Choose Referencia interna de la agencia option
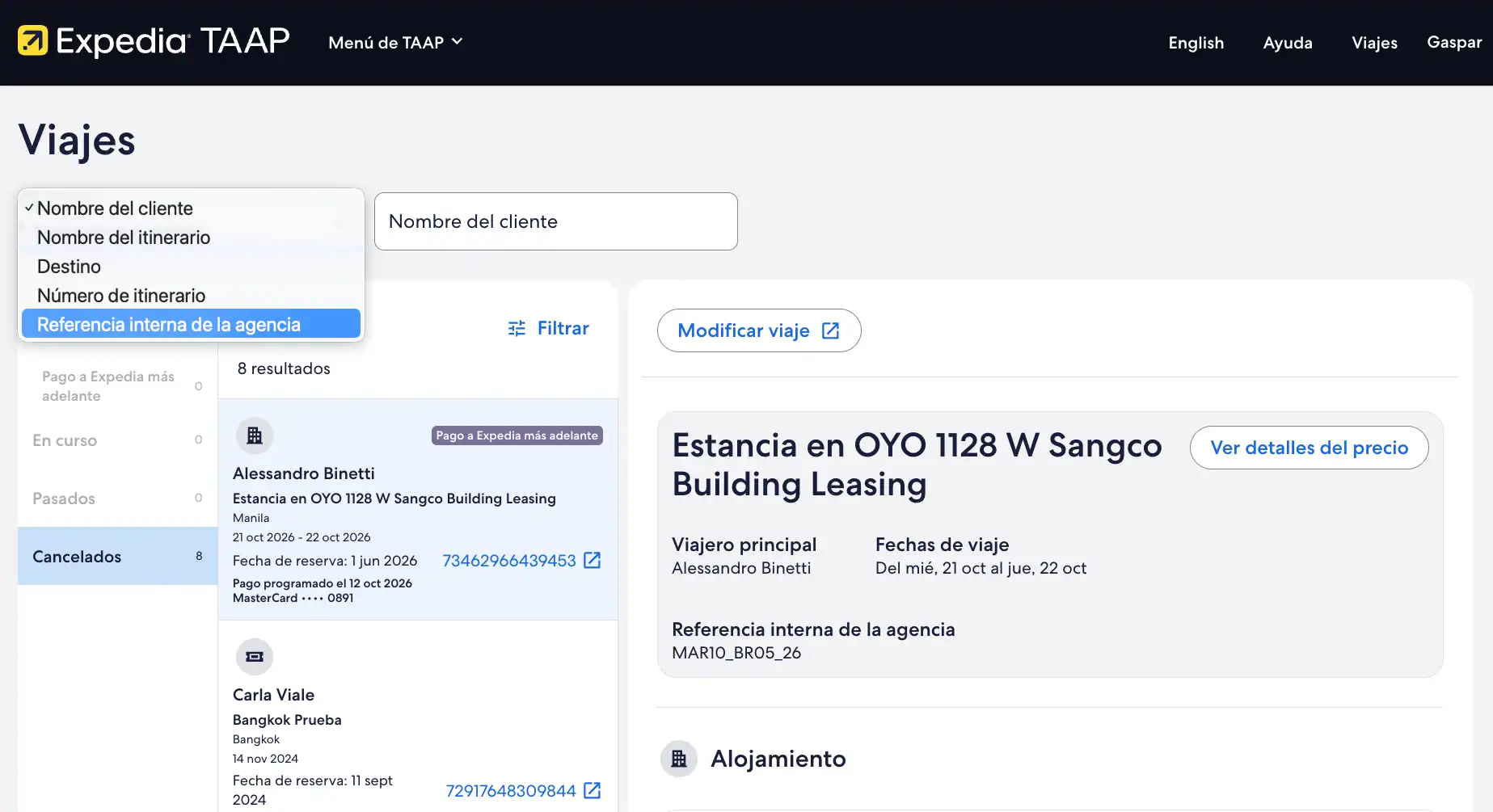The width and height of the screenshot is (1493, 812). tap(191, 324)
